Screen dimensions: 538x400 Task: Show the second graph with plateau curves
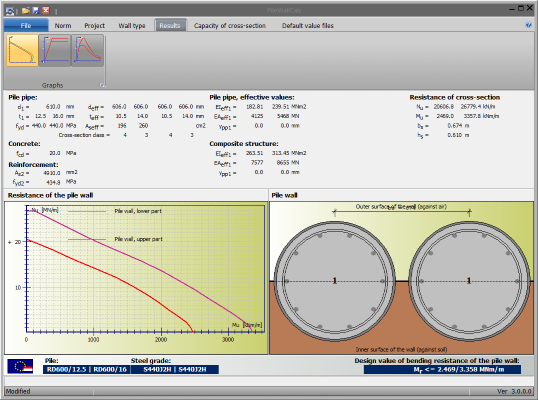tap(55, 50)
